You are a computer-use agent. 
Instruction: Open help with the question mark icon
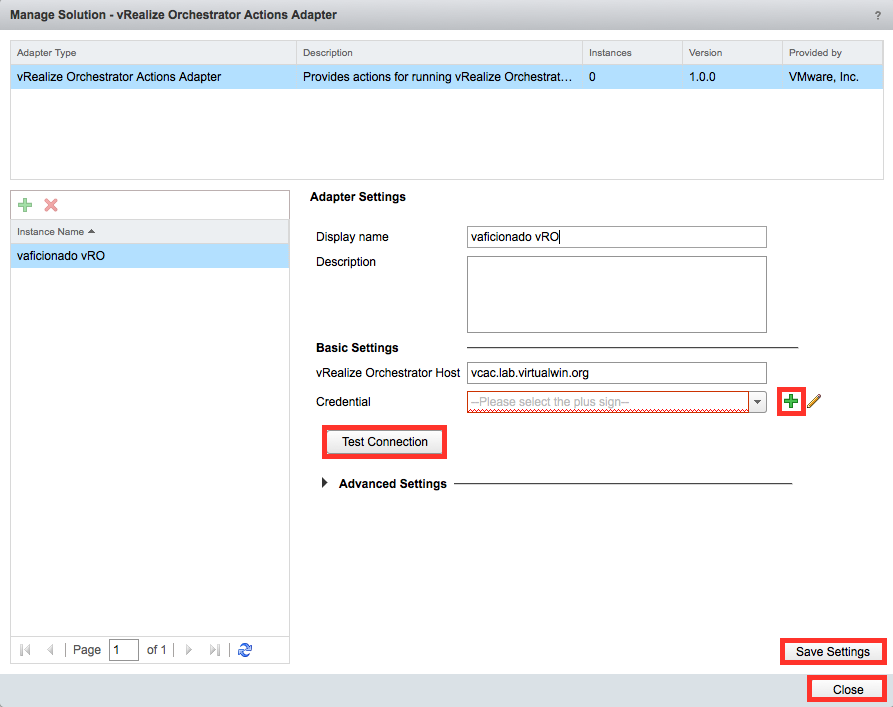(x=878, y=16)
